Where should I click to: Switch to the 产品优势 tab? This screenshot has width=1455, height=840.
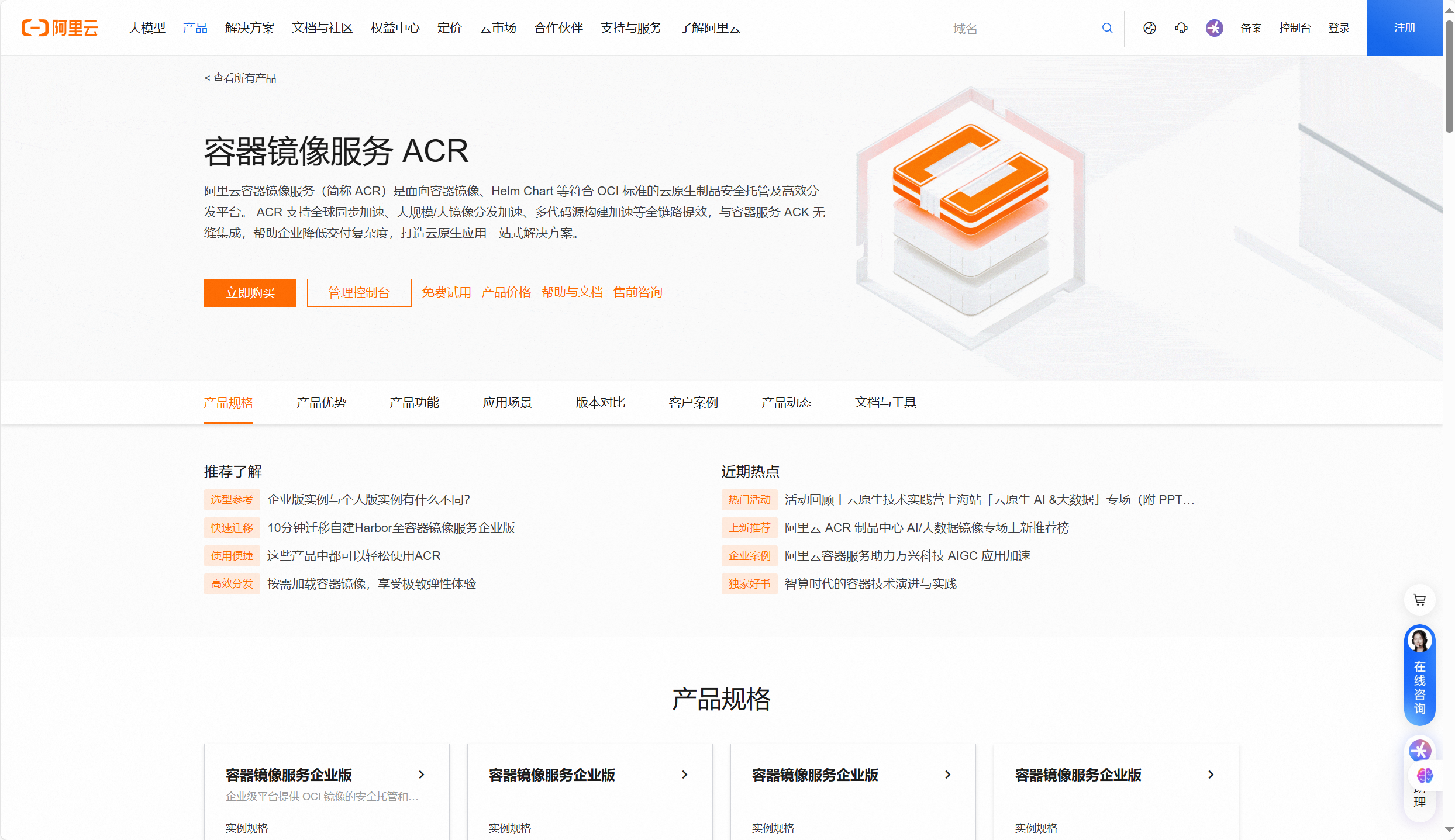point(322,403)
